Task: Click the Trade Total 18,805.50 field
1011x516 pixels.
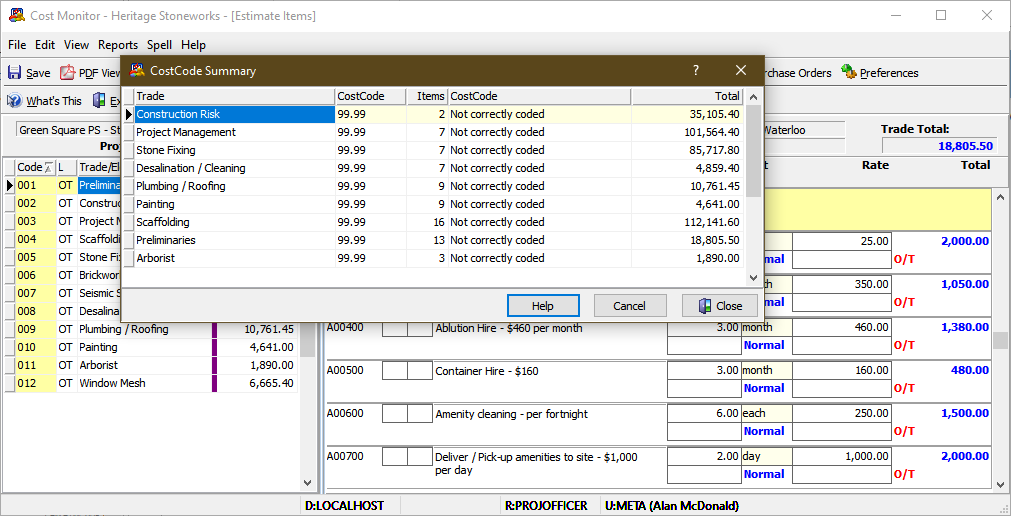Action: pos(939,146)
